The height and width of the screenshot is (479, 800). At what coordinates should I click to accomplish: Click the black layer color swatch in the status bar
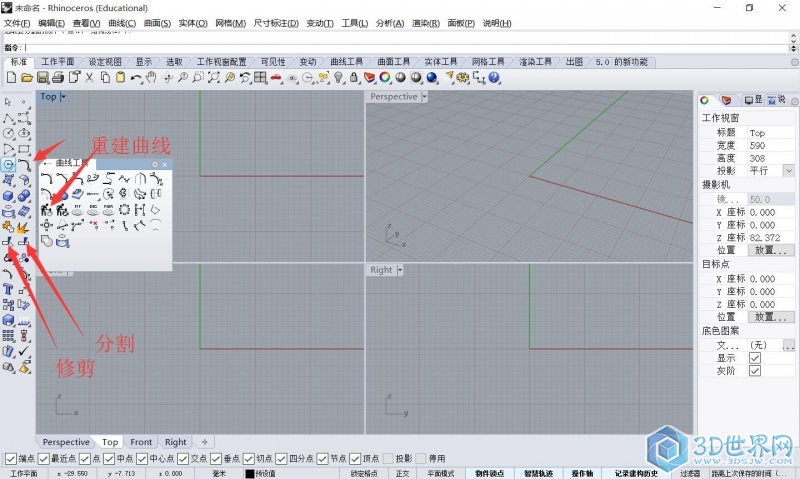[x=249, y=474]
